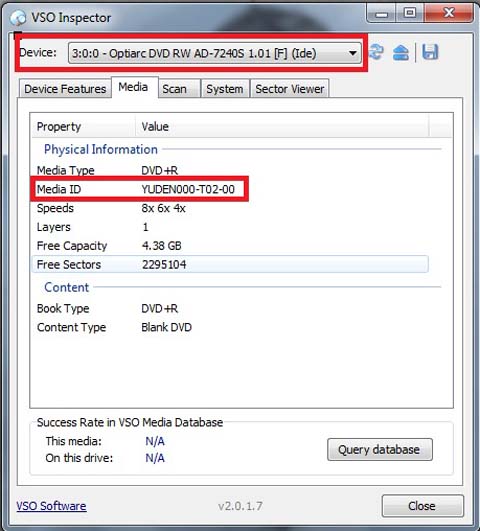This screenshot has height=531, width=480.
Task: Click the 8x 6x 4x speeds value
Action: click(164, 208)
